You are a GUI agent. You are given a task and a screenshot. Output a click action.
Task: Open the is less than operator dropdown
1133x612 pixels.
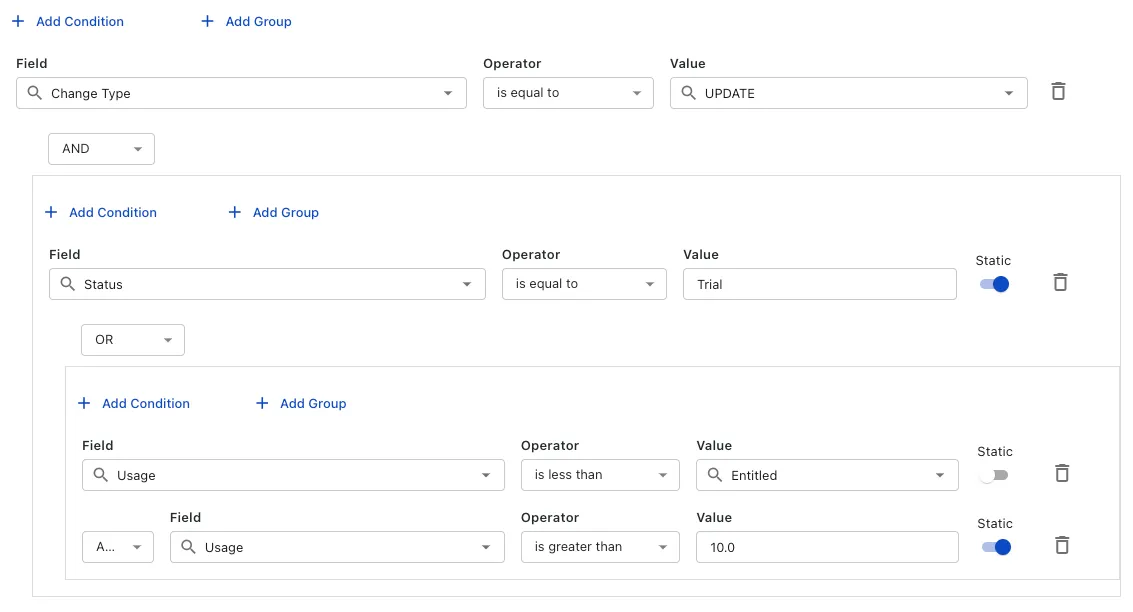tap(600, 475)
